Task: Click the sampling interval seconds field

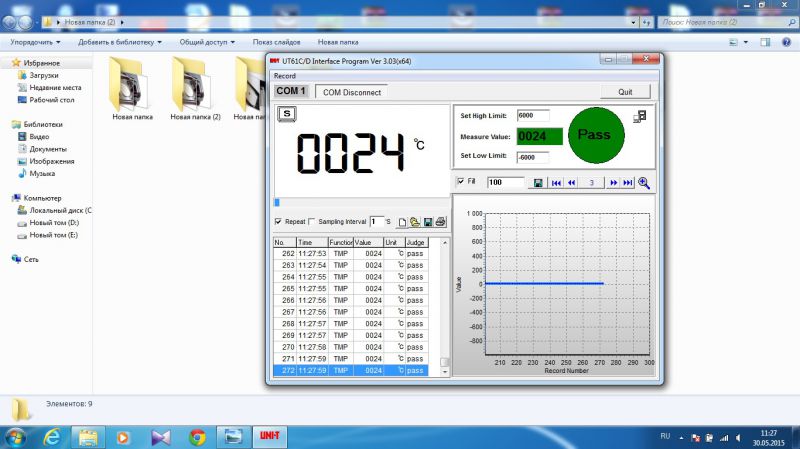Action: tap(377, 221)
